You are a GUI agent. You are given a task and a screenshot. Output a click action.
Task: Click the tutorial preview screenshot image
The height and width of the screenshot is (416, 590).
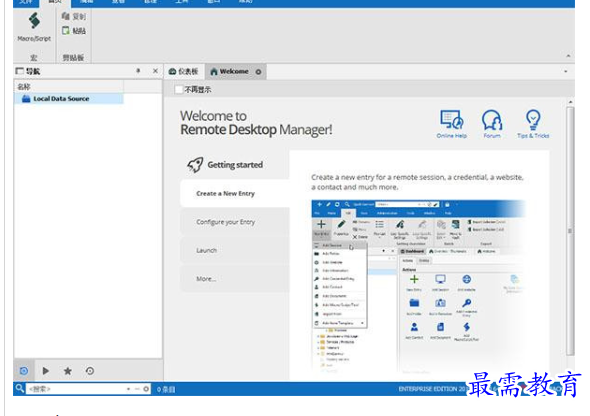point(418,287)
